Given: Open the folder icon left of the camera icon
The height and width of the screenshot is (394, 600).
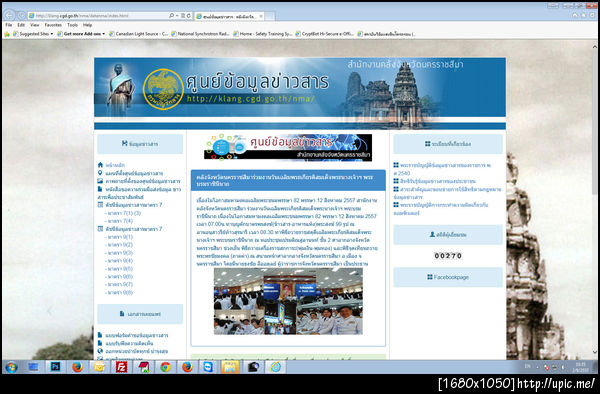Looking at the screenshot, I should pyautogui.click(x=230, y=367).
